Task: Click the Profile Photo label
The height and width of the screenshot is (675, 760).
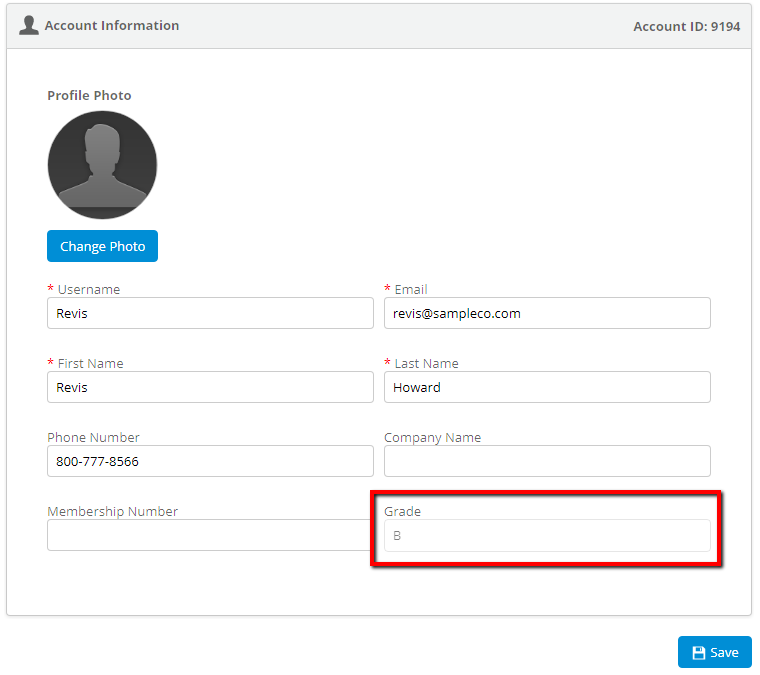Action: [89, 95]
